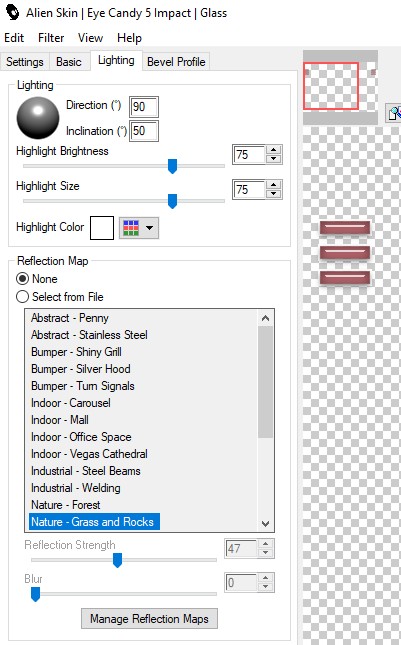Open the highlight color grid picker

(131, 227)
